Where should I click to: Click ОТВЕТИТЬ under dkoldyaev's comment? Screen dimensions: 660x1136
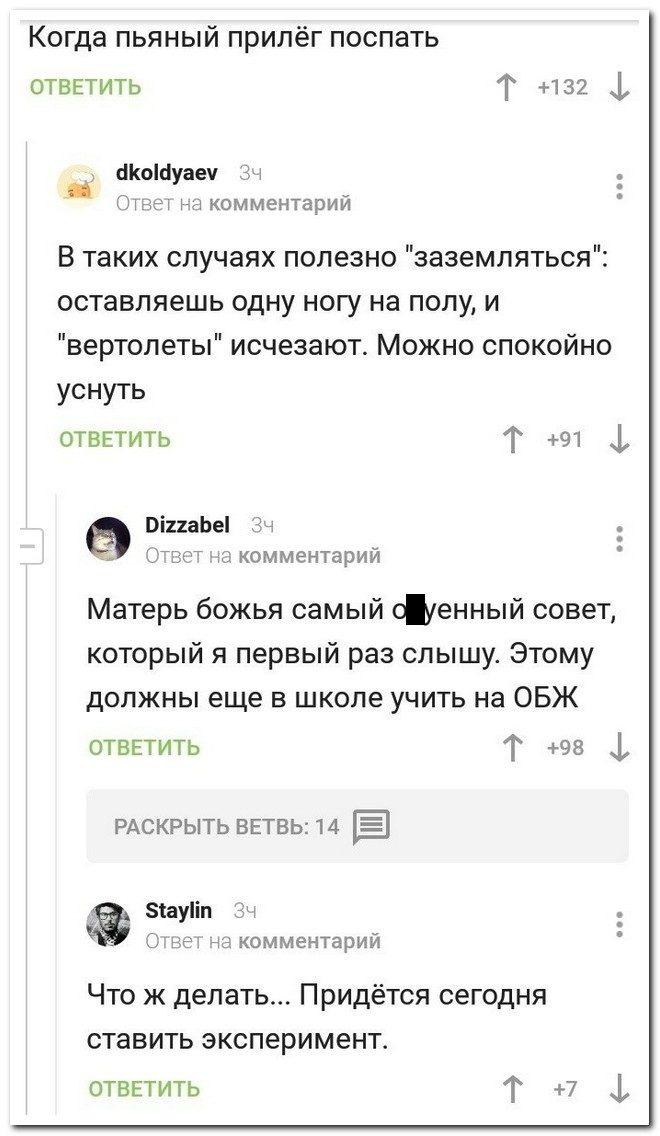[115, 440]
